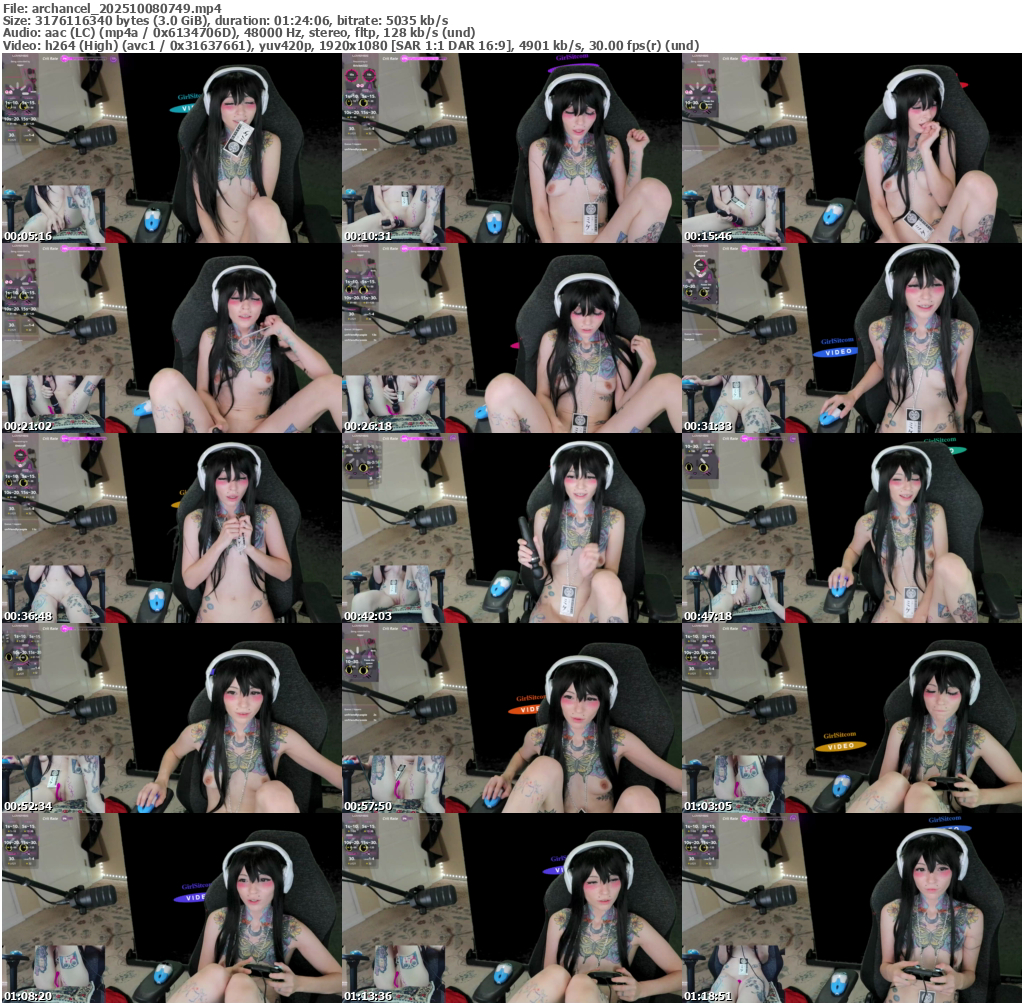The image size is (1024, 1003).
Task: Open the frame stamped 00:15:46
Action: click(x=852, y=148)
